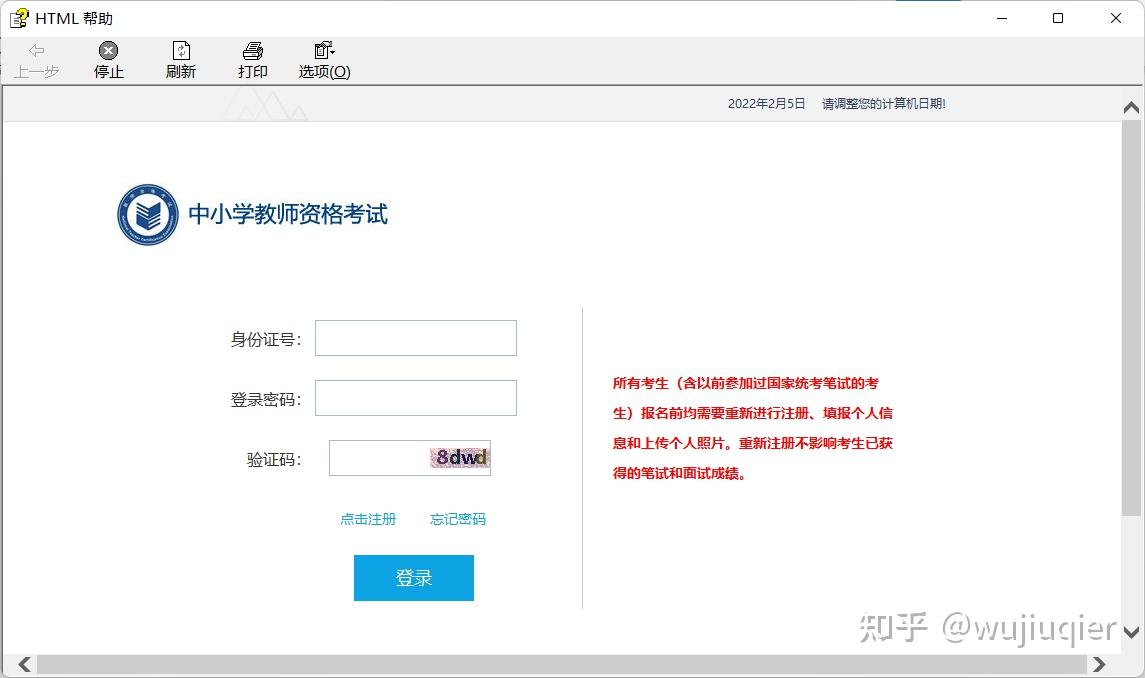The width and height of the screenshot is (1145, 678).
Task: Click the HTML Help window title icon
Action: click(19, 18)
